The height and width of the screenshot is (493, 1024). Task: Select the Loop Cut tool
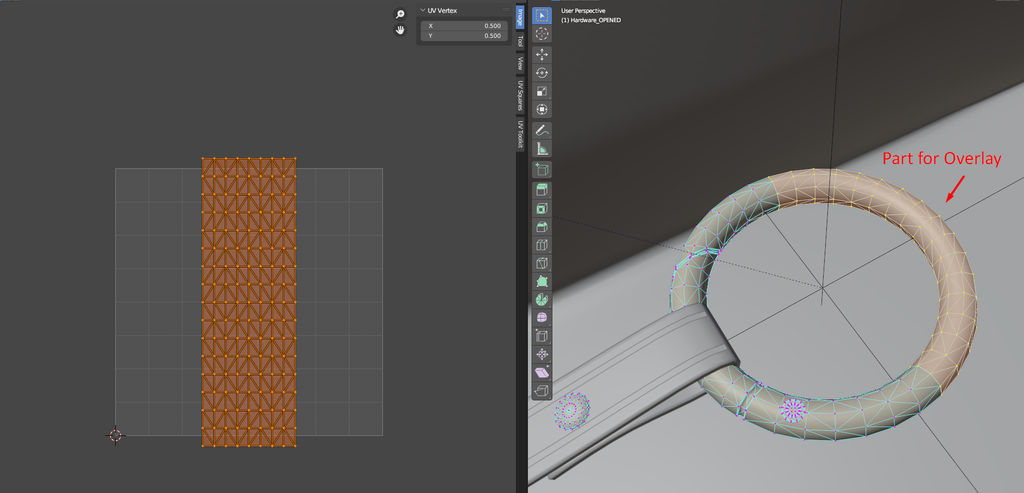point(542,245)
